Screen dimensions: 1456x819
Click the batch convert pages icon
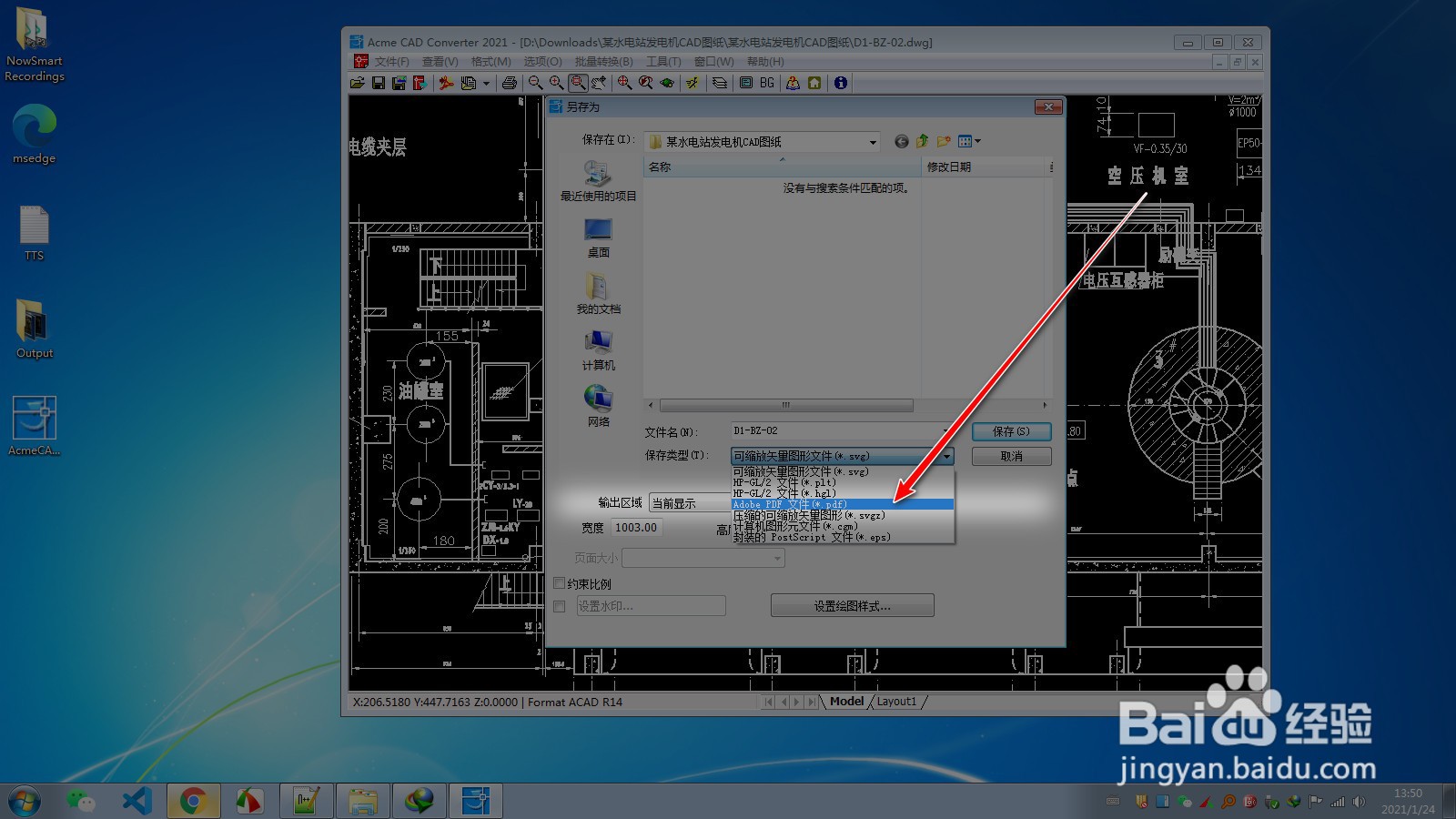[468, 83]
